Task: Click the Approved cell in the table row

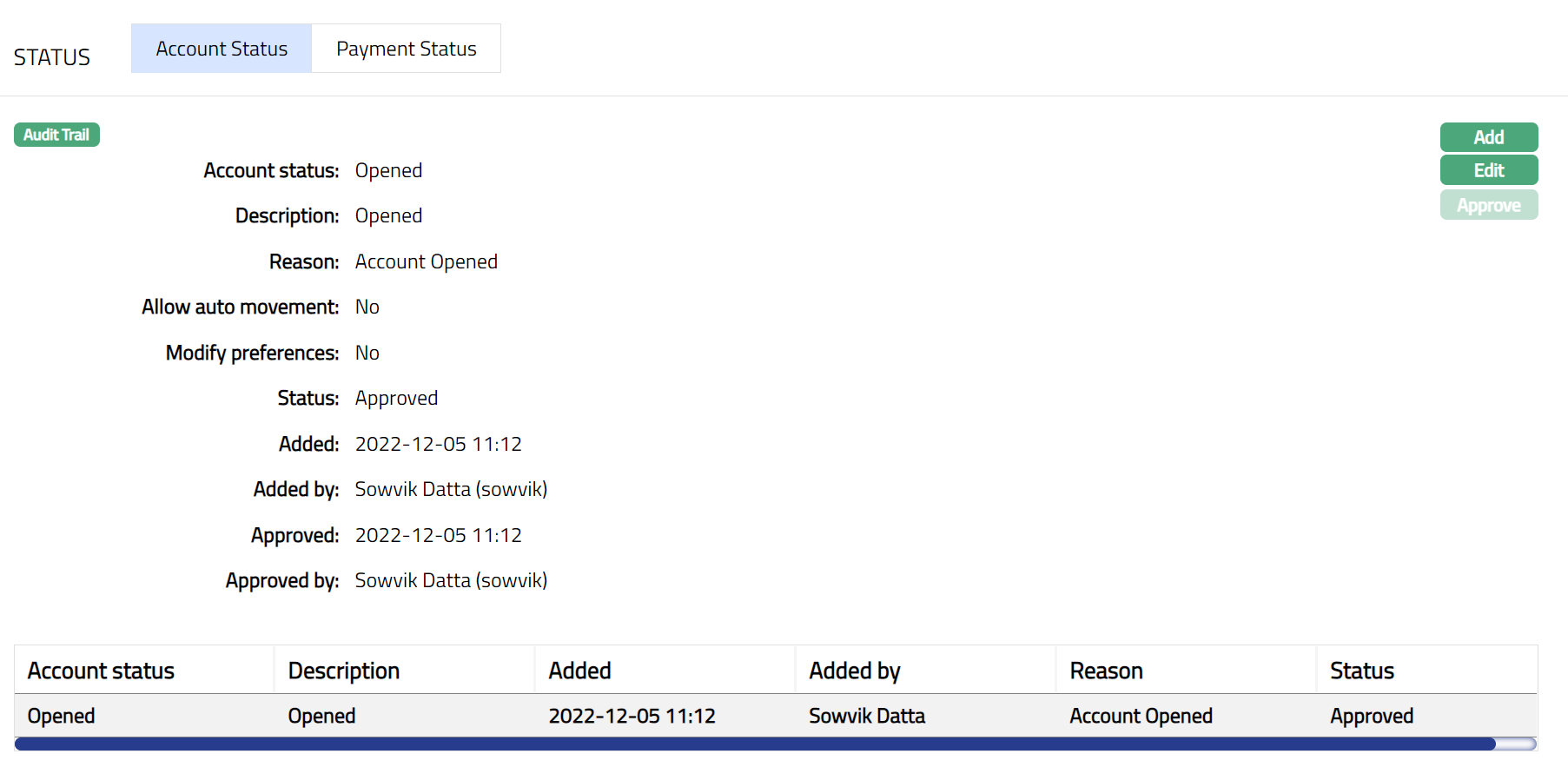Action: (x=1372, y=716)
